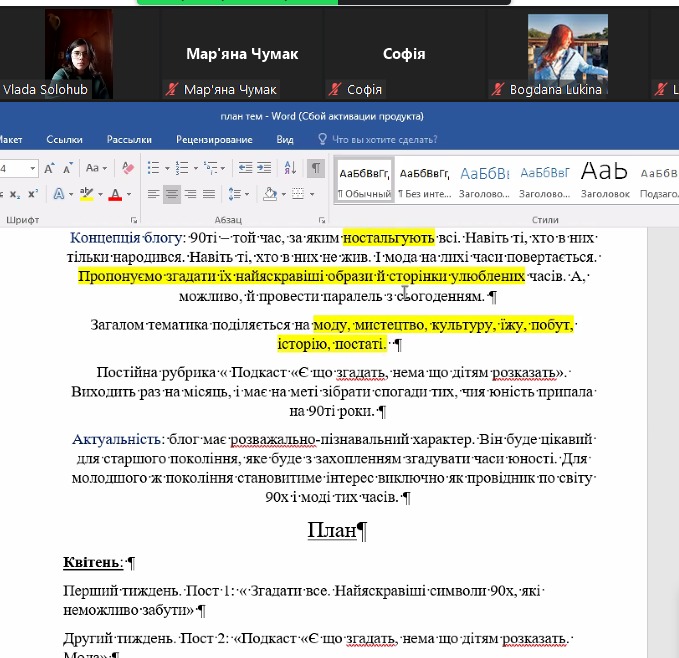Expand the multilevel list dropdown arrow

[223, 168]
